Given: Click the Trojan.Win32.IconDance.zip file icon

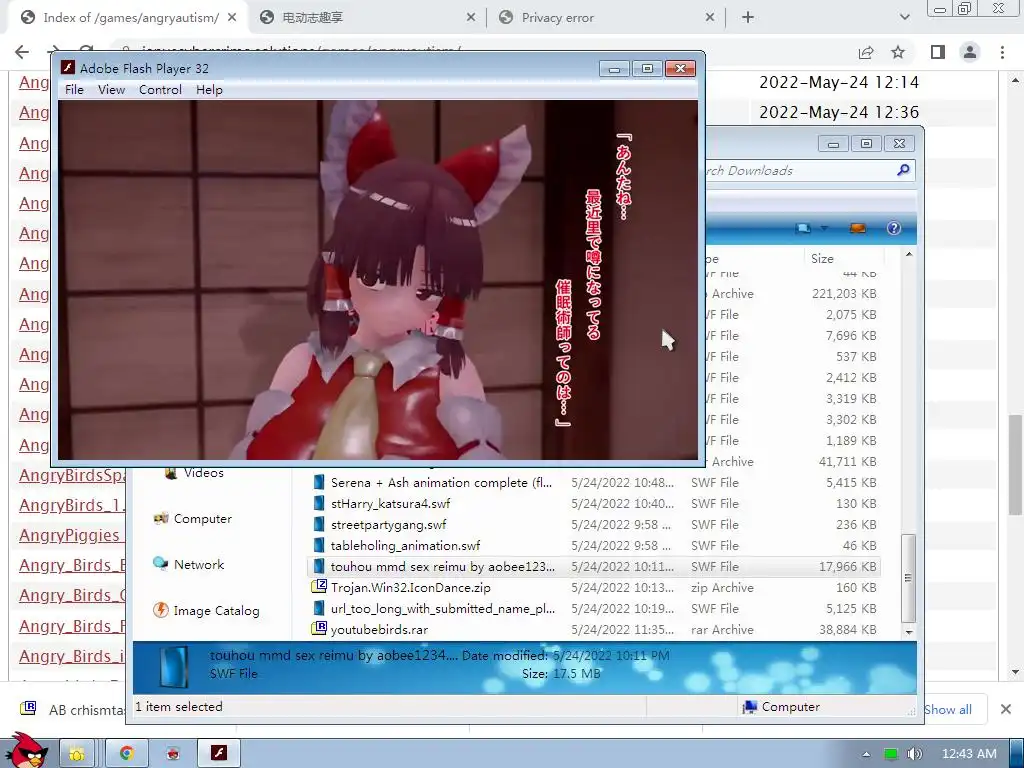Looking at the screenshot, I should (x=319, y=586).
